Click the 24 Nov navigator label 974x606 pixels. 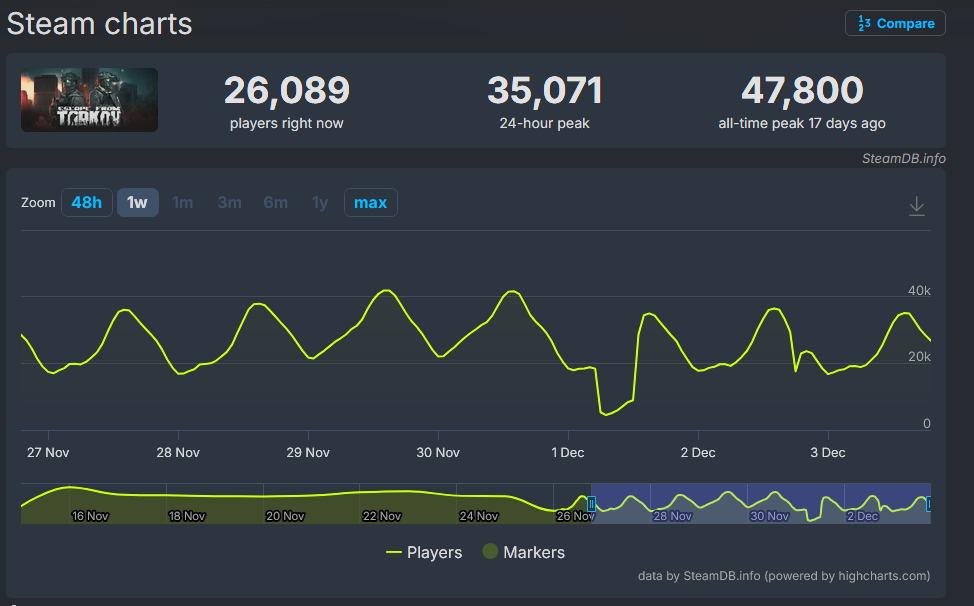click(x=479, y=516)
